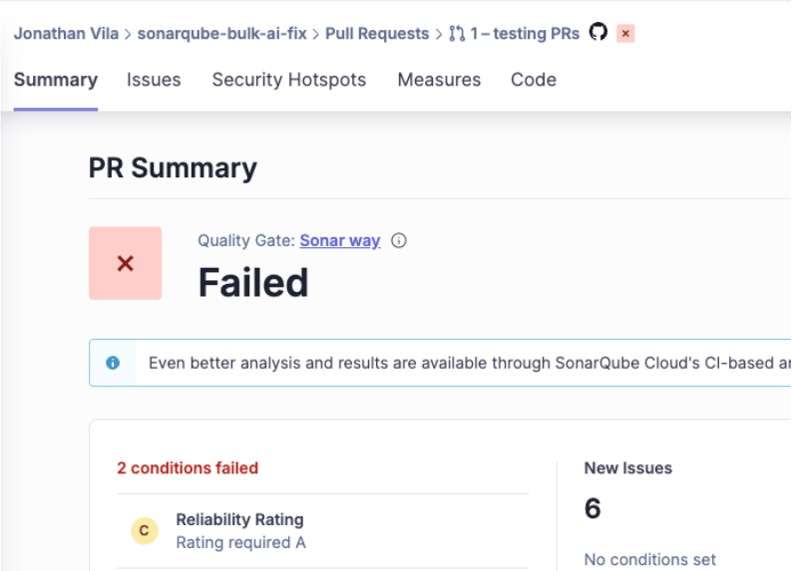The width and height of the screenshot is (792, 571).
Task: Select the Measures tab
Action: [x=439, y=80]
